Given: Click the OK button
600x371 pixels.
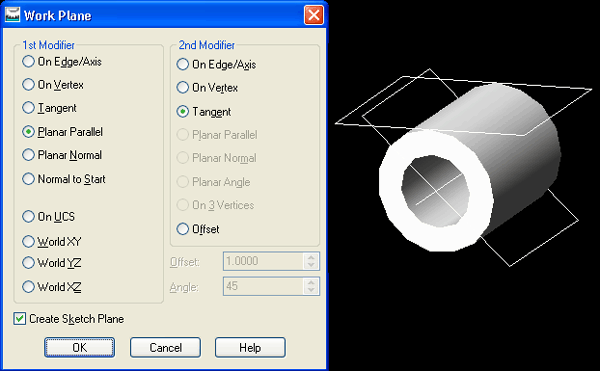Looking at the screenshot, I should click(x=79, y=347).
